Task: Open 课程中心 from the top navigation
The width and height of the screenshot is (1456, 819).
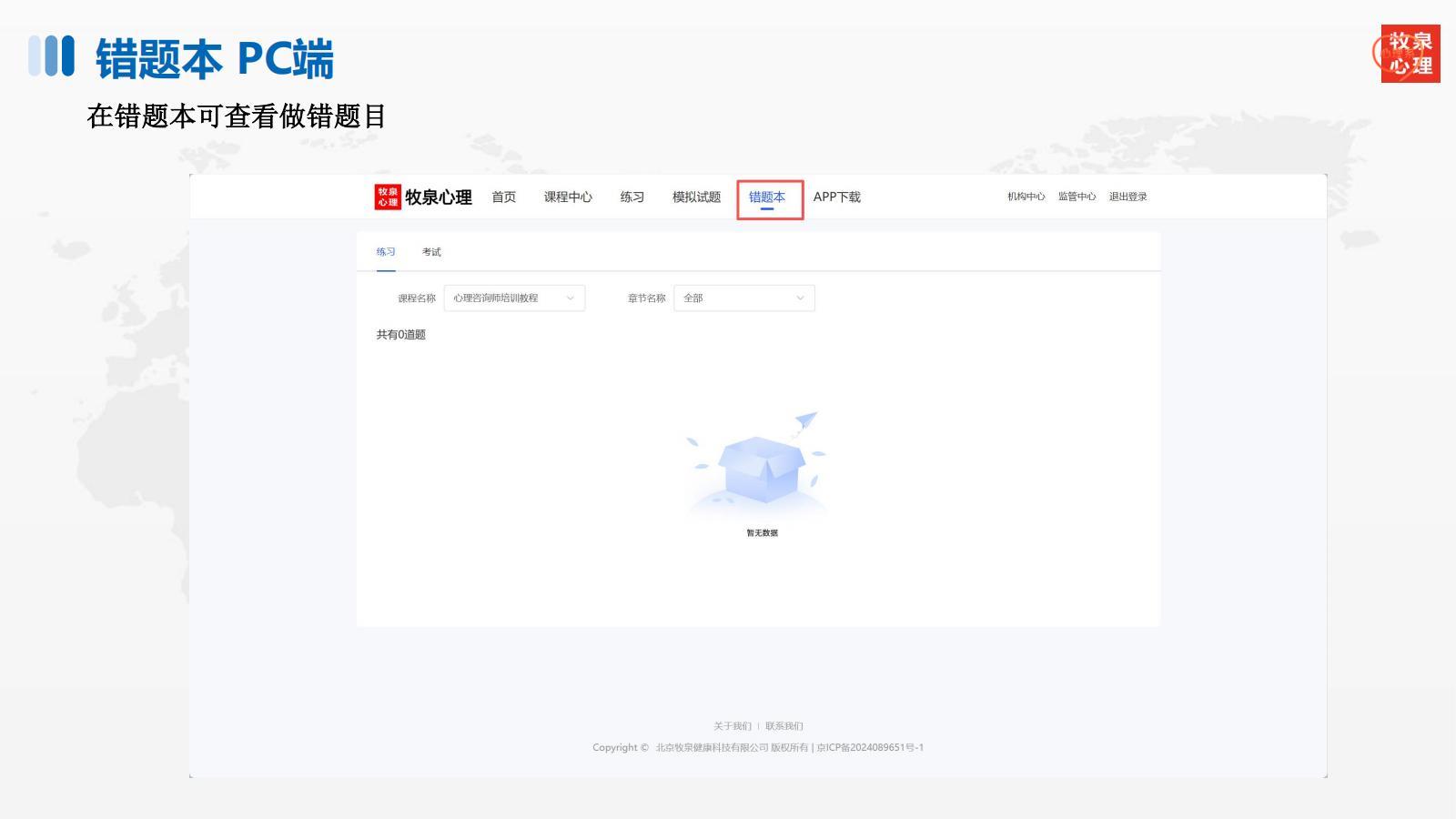Action: 568,197
